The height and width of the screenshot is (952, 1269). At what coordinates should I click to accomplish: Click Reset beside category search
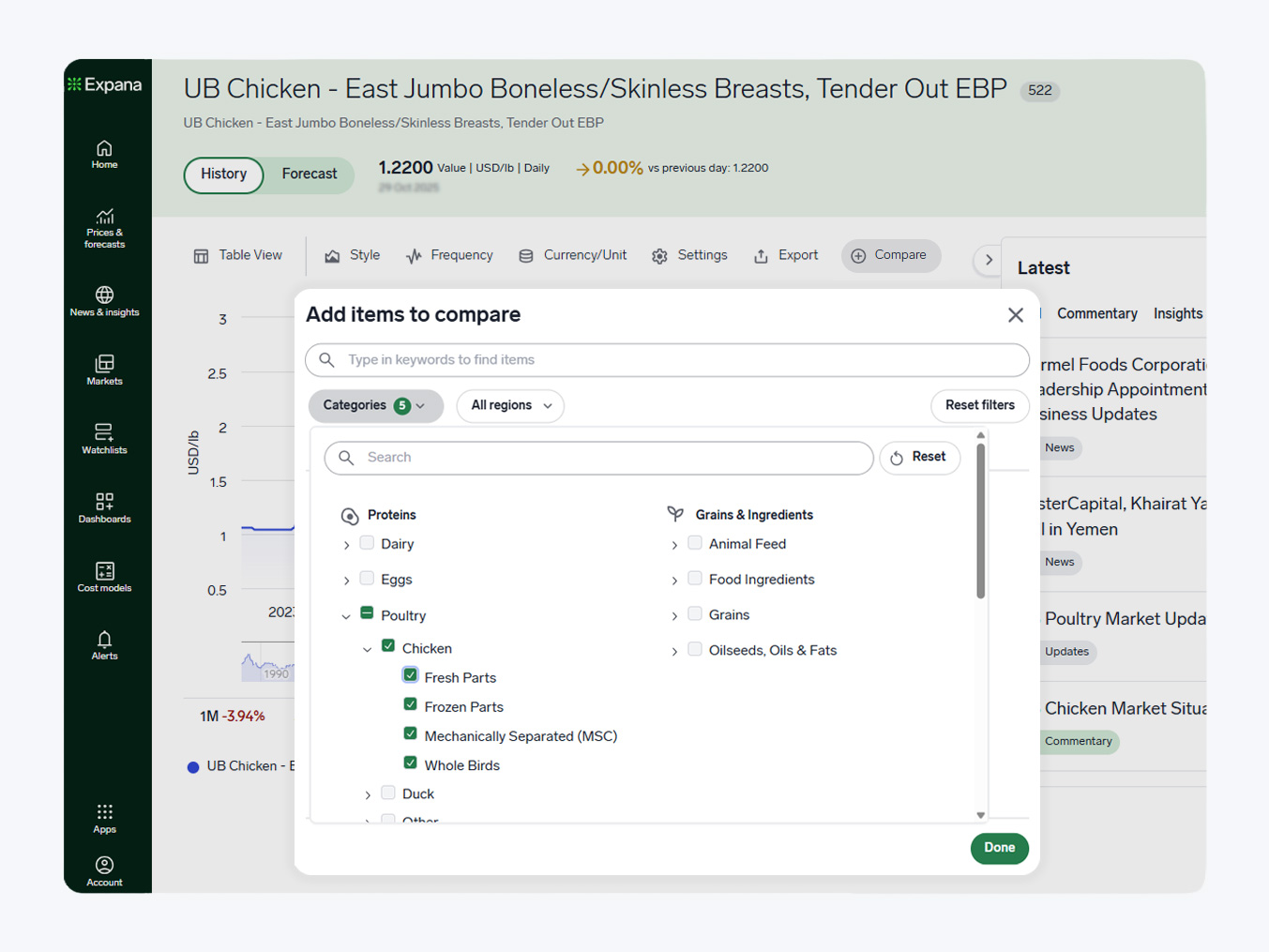pyautogui.click(x=919, y=458)
